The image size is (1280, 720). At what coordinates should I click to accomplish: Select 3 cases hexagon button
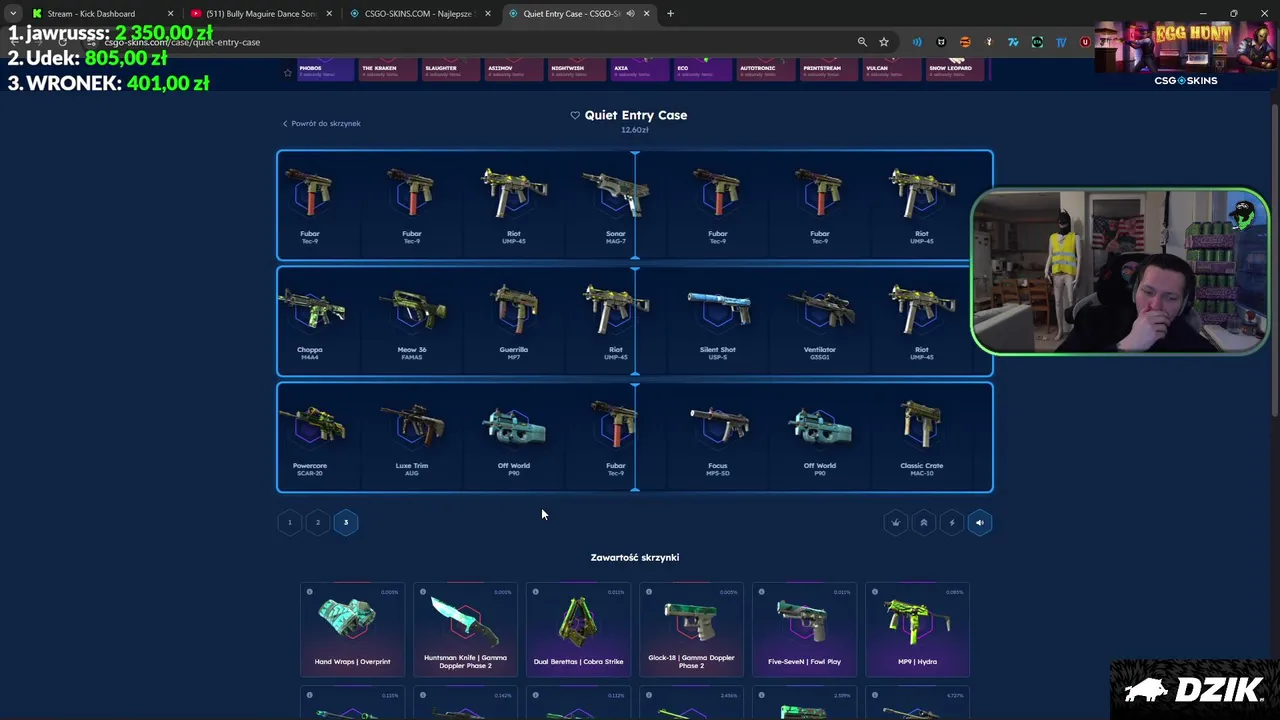point(346,522)
